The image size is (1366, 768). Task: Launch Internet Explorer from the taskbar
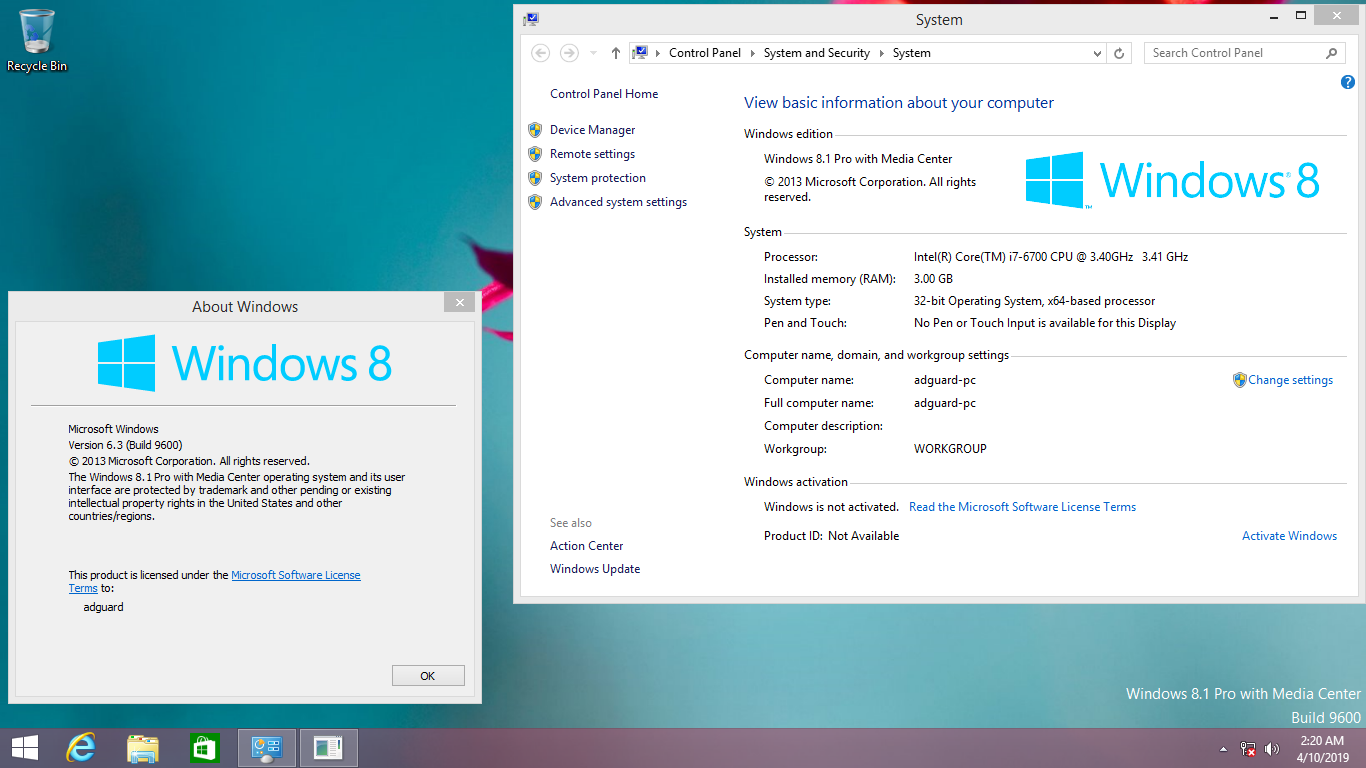click(81, 747)
